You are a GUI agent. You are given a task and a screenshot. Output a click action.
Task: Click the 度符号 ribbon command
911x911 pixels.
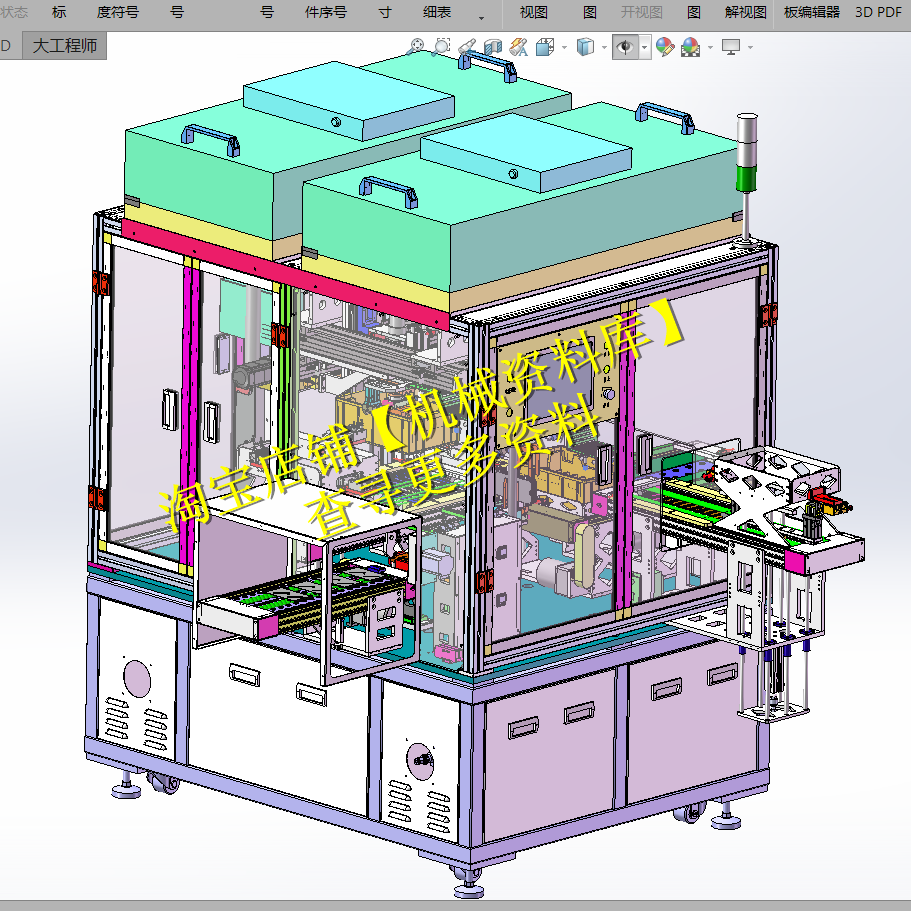pos(118,12)
